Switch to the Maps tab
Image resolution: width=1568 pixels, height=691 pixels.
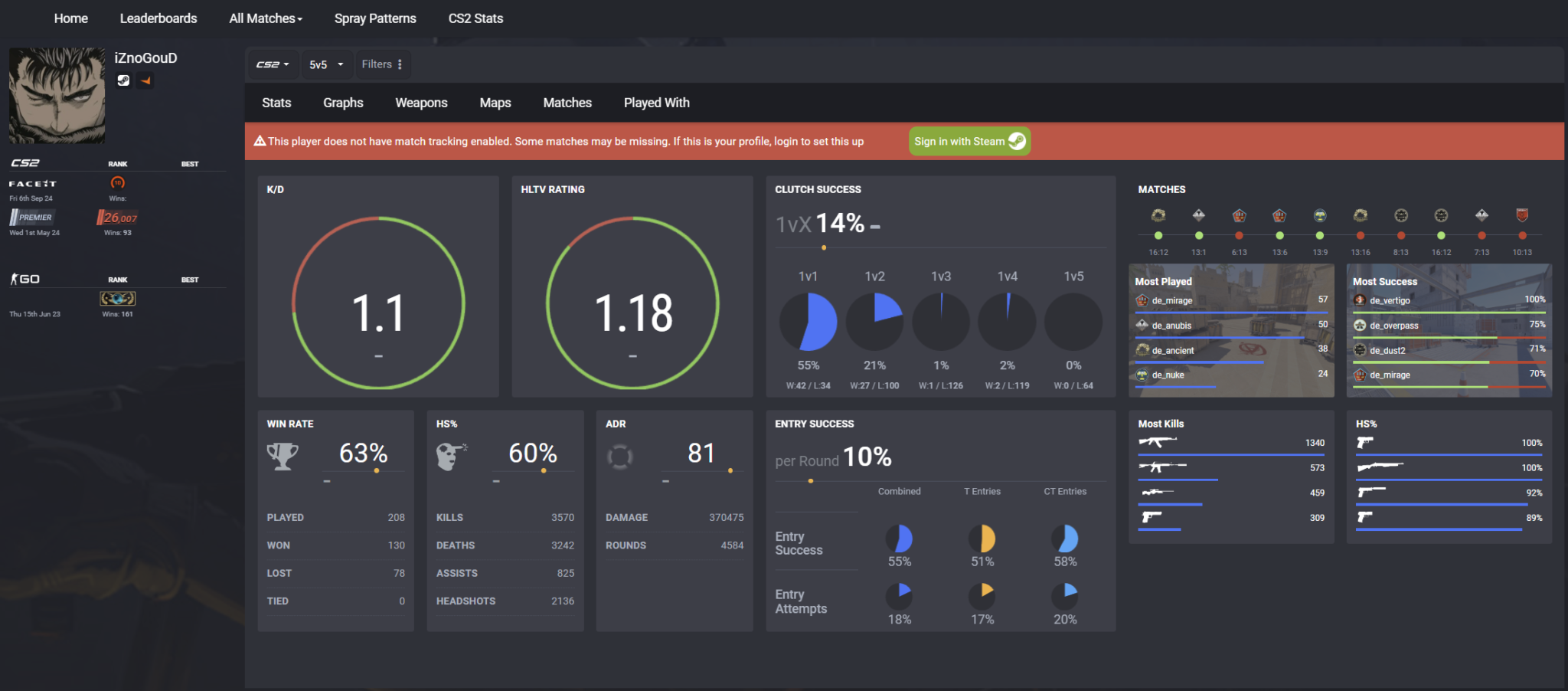[x=495, y=103]
